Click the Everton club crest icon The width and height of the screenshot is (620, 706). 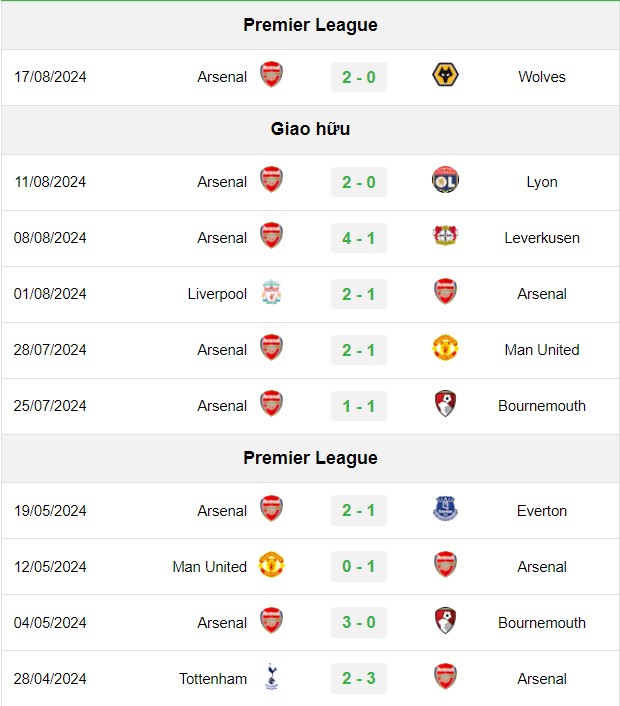pos(445,509)
